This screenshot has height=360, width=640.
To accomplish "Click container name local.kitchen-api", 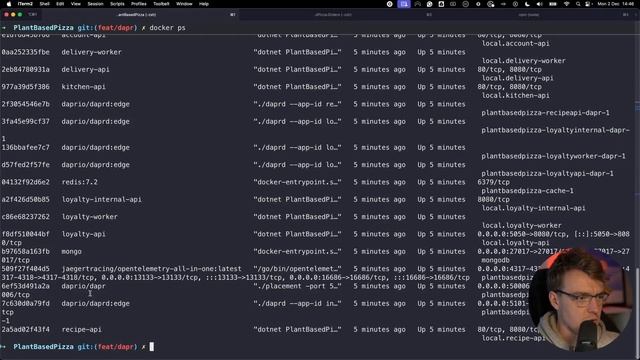I will [x=516, y=96].
